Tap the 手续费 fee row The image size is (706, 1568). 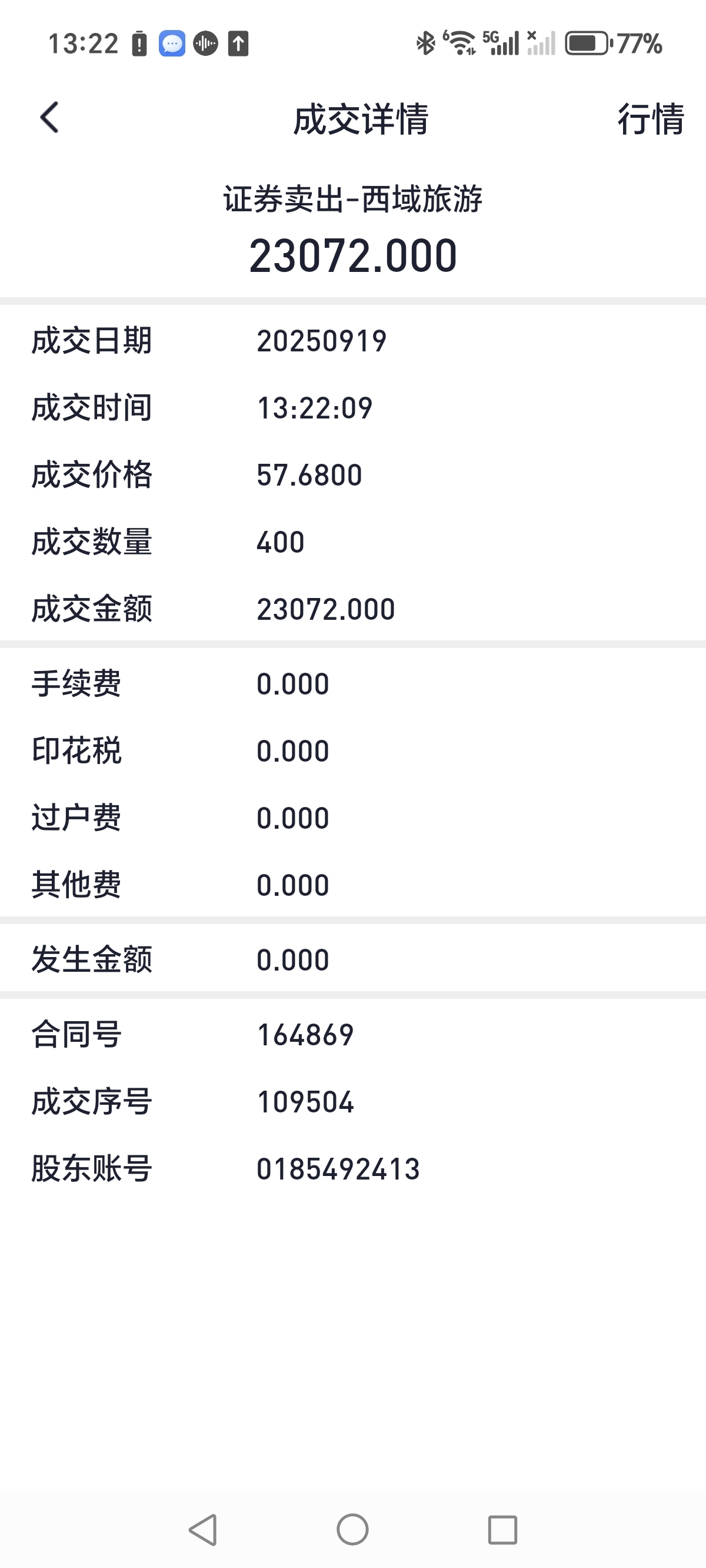pos(353,683)
